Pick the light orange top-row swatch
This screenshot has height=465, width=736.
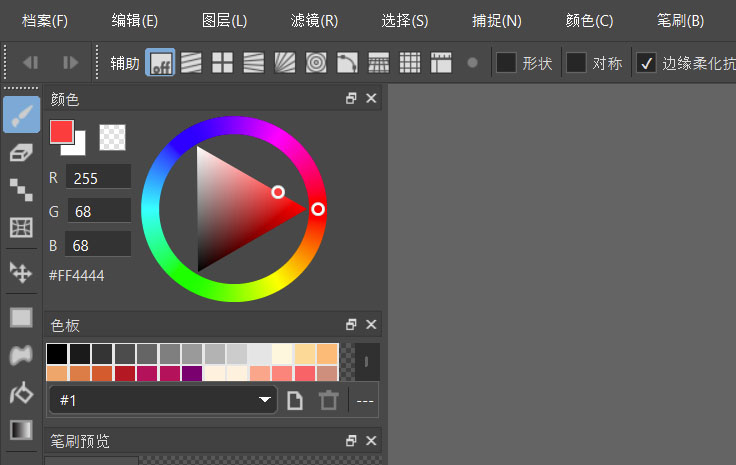(x=327, y=354)
